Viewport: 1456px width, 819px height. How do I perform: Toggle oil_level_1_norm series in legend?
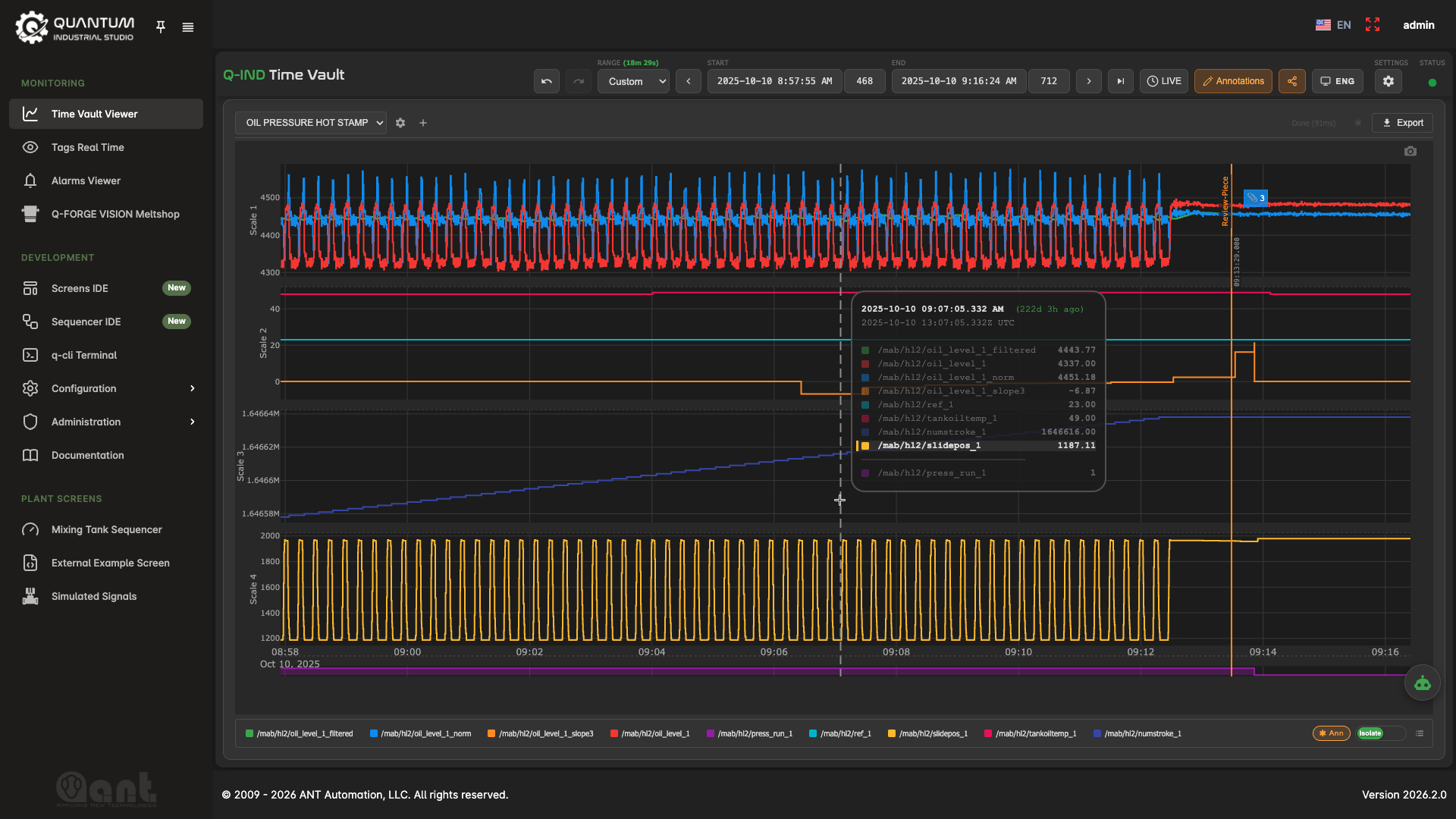421,733
